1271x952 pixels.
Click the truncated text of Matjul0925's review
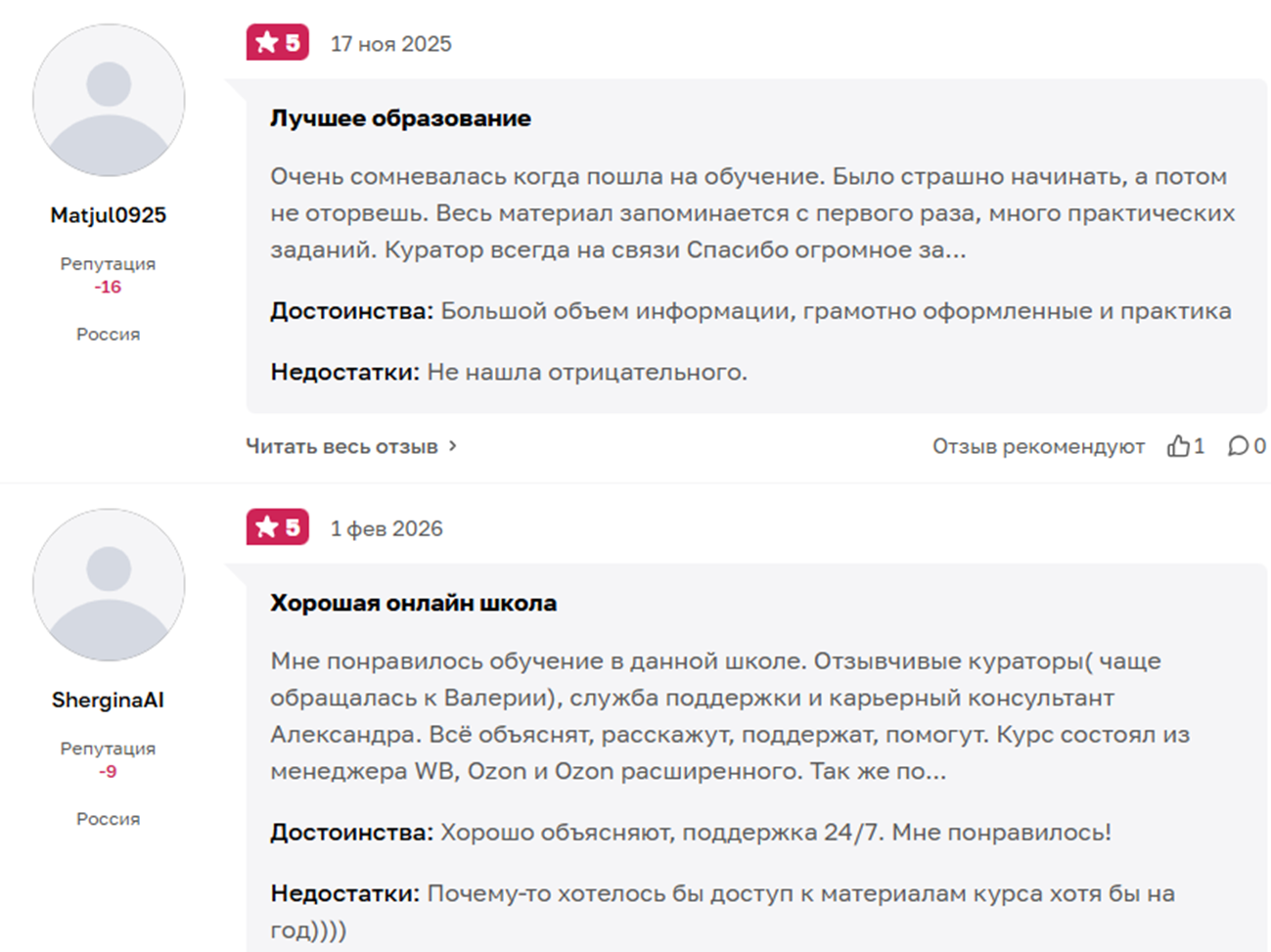coord(751,213)
